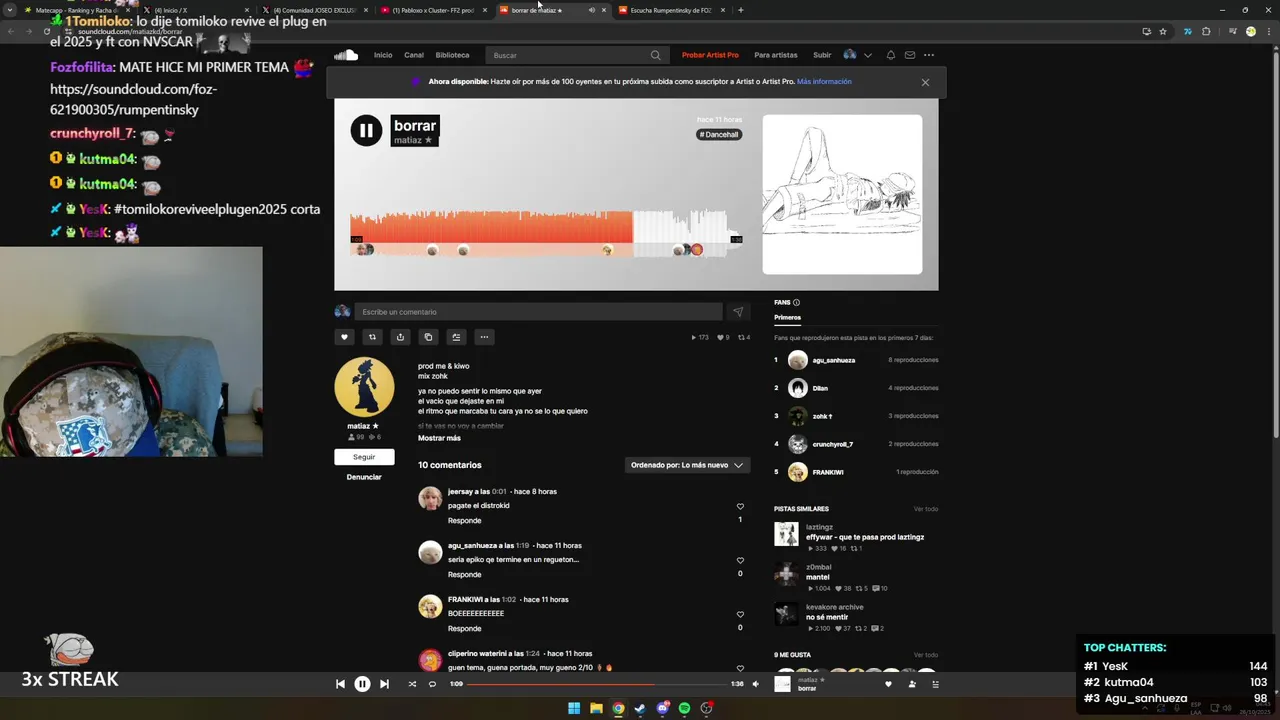Open the comment sort order dropdown

[687, 465]
